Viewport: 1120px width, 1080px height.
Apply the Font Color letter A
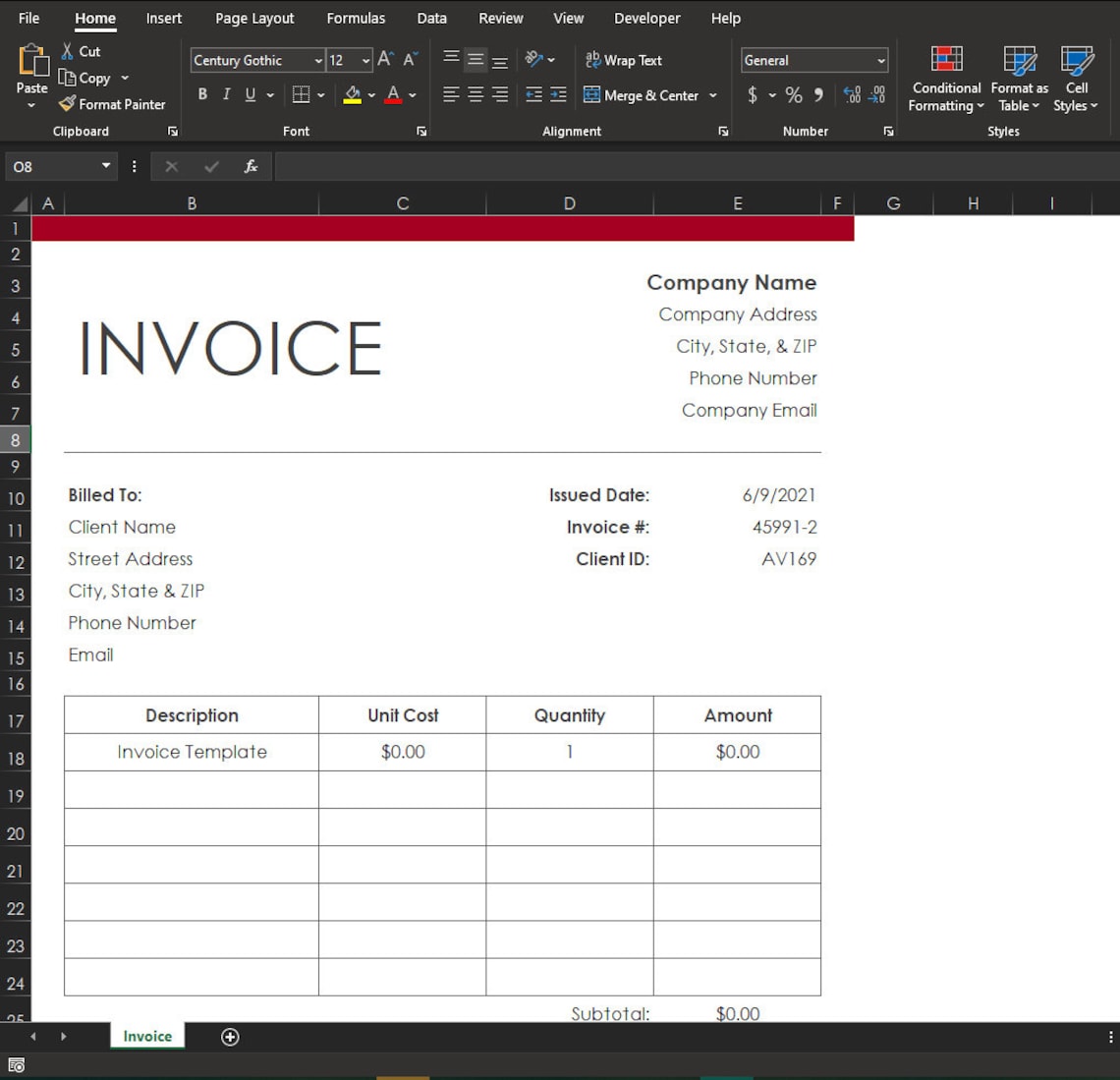pyautogui.click(x=393, y=94)
